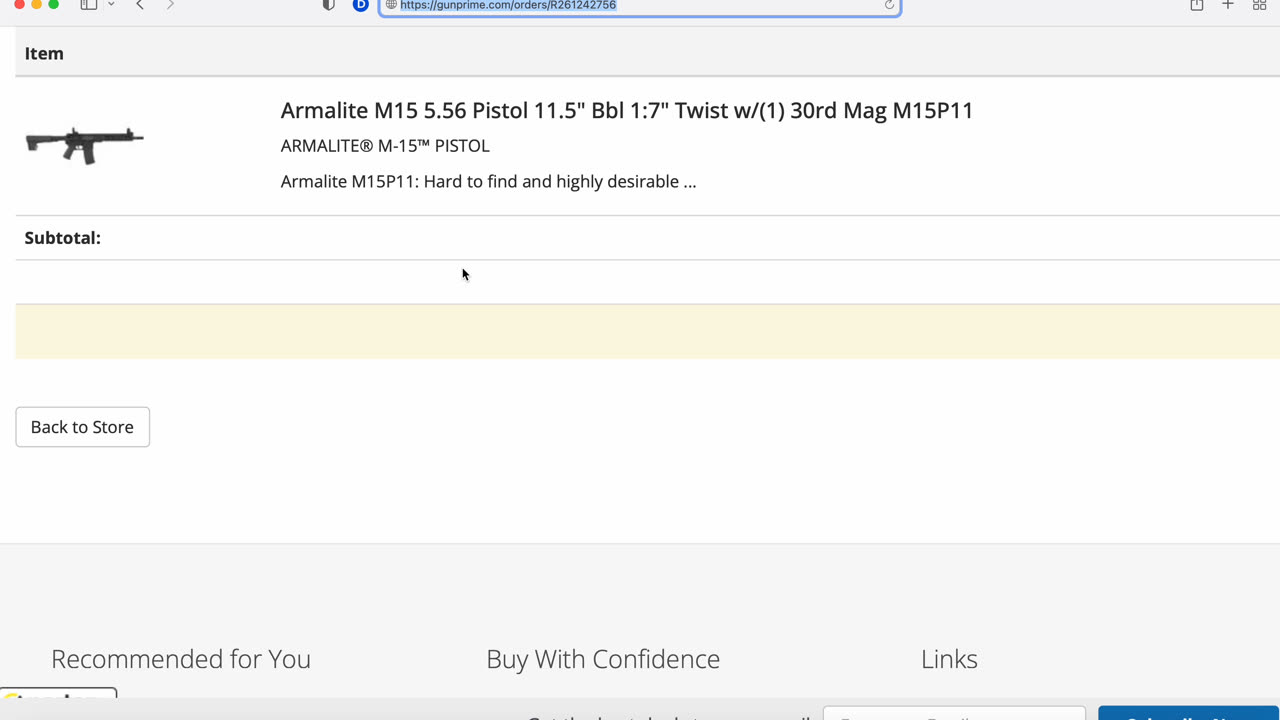Click the Back to Store button
This screenshot has height=720, width=1280.
[82, 427]
